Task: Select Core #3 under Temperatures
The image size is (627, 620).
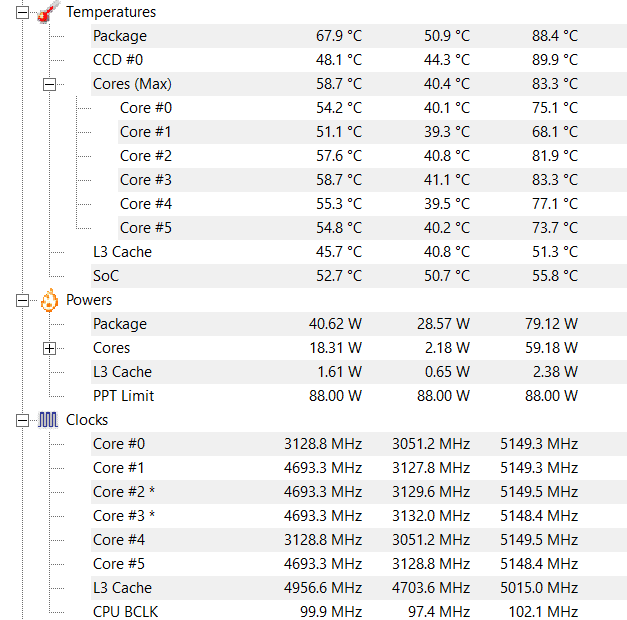Action: coord(145,180)
